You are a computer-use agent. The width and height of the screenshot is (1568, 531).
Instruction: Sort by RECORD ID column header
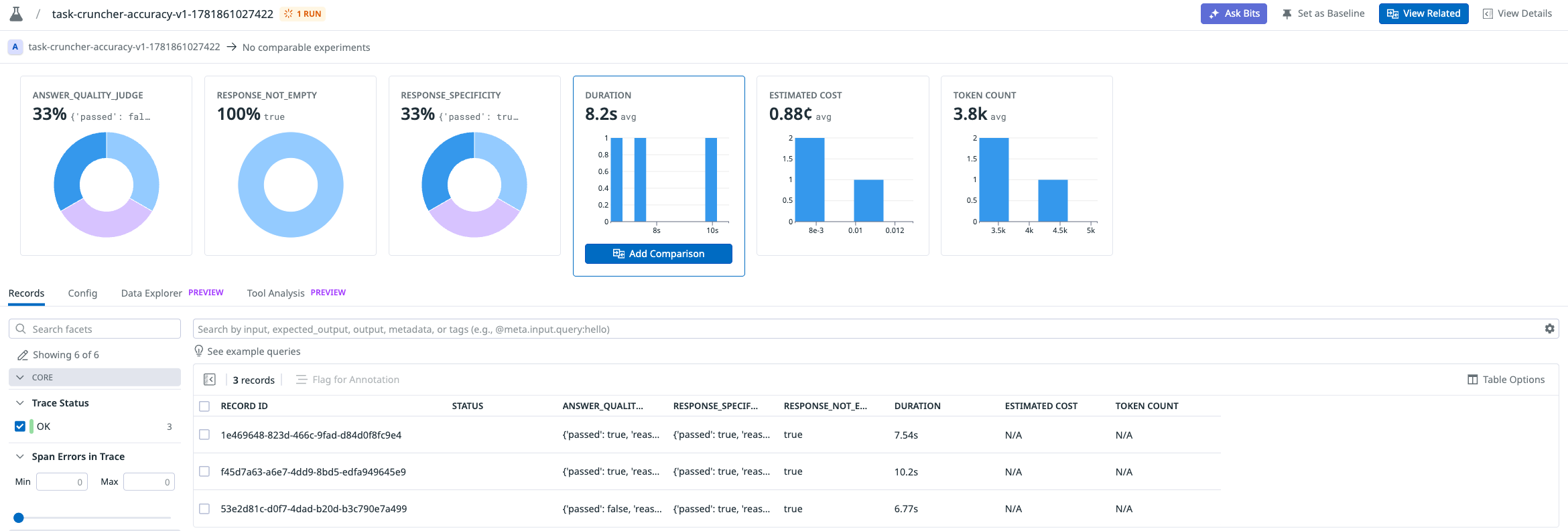[244, 406]
